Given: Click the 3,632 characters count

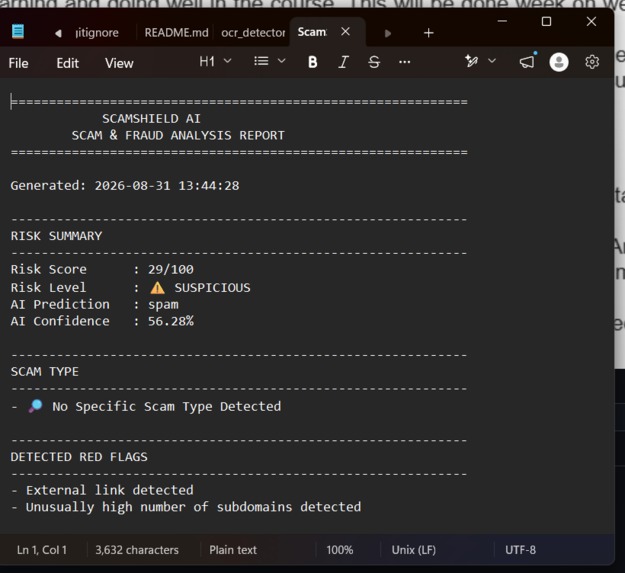Looking at the screenshot, I should pos(137,550).
